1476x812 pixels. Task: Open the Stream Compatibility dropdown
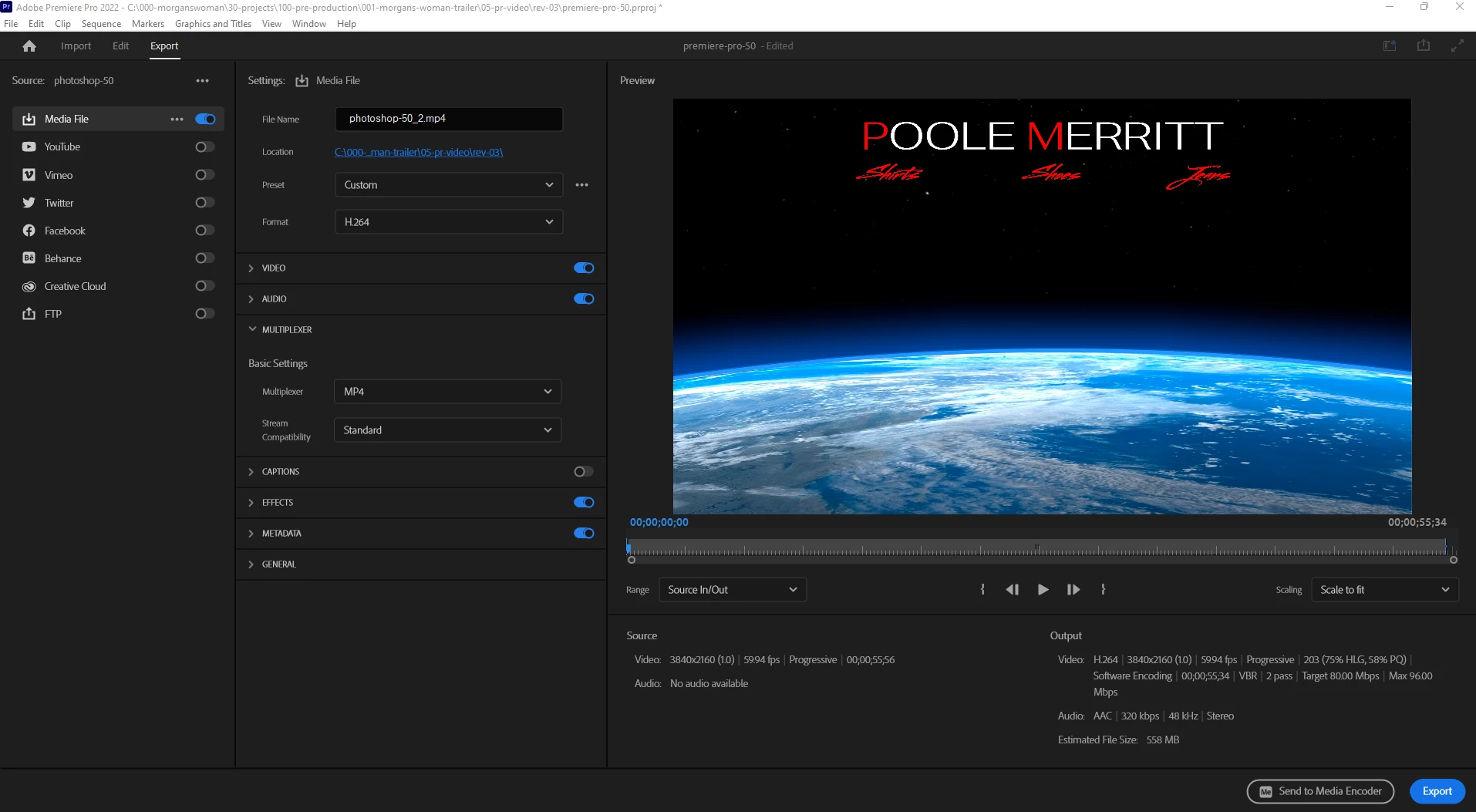coord(447,430)
